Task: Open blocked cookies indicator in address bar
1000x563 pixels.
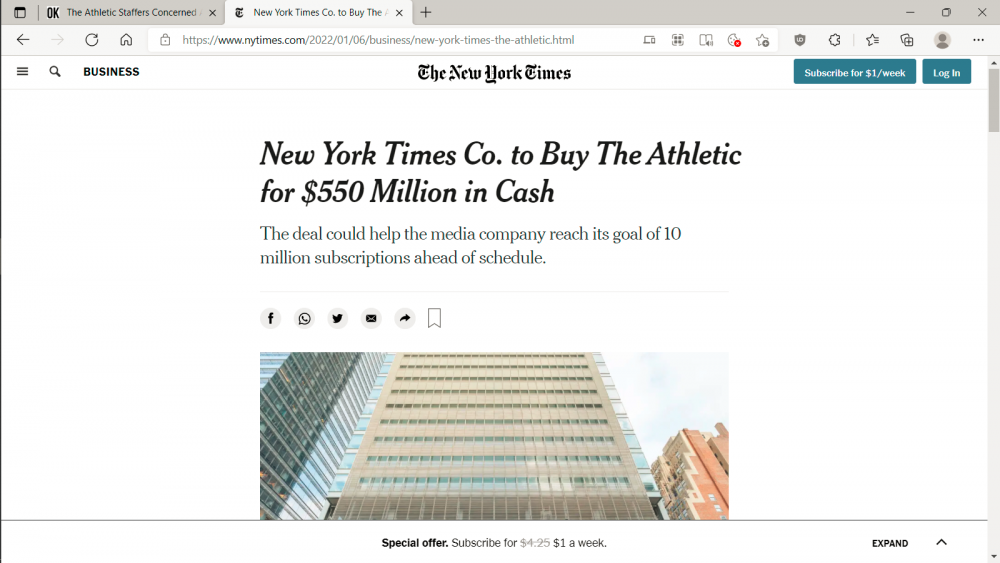Action: click(x=734, y=40)
